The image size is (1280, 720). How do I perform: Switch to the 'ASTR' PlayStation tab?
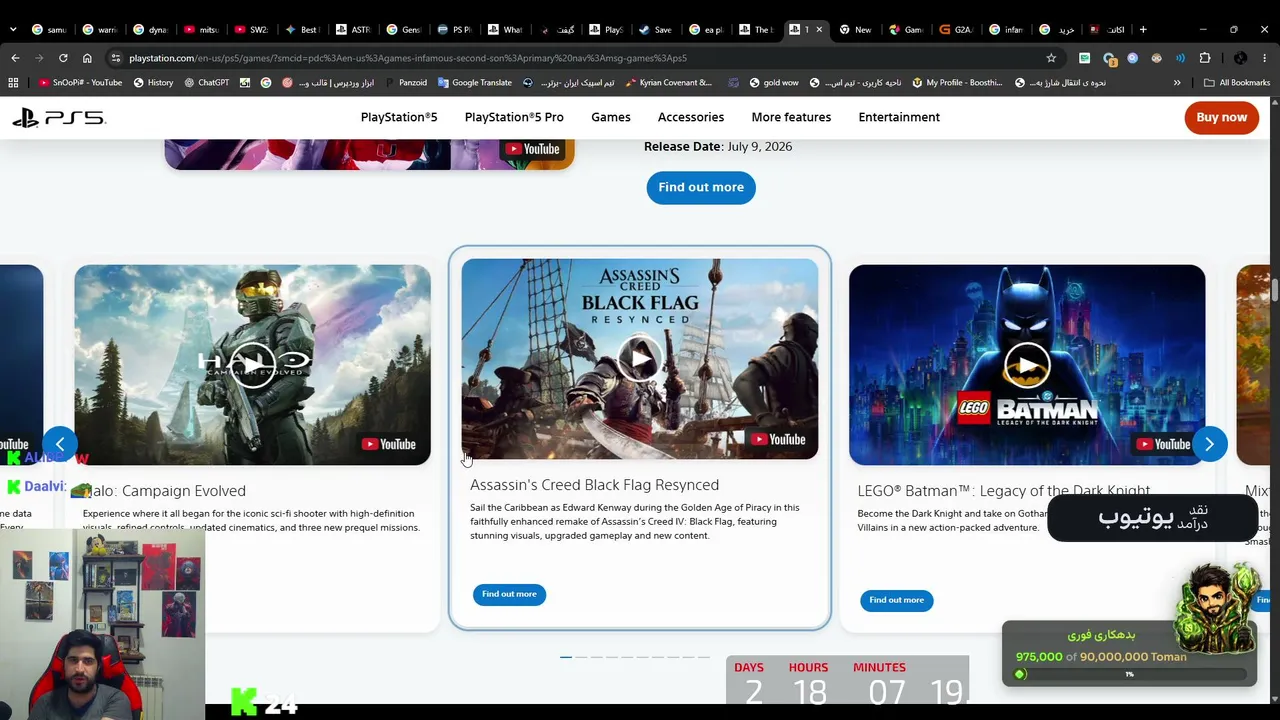tap(353, 29)
